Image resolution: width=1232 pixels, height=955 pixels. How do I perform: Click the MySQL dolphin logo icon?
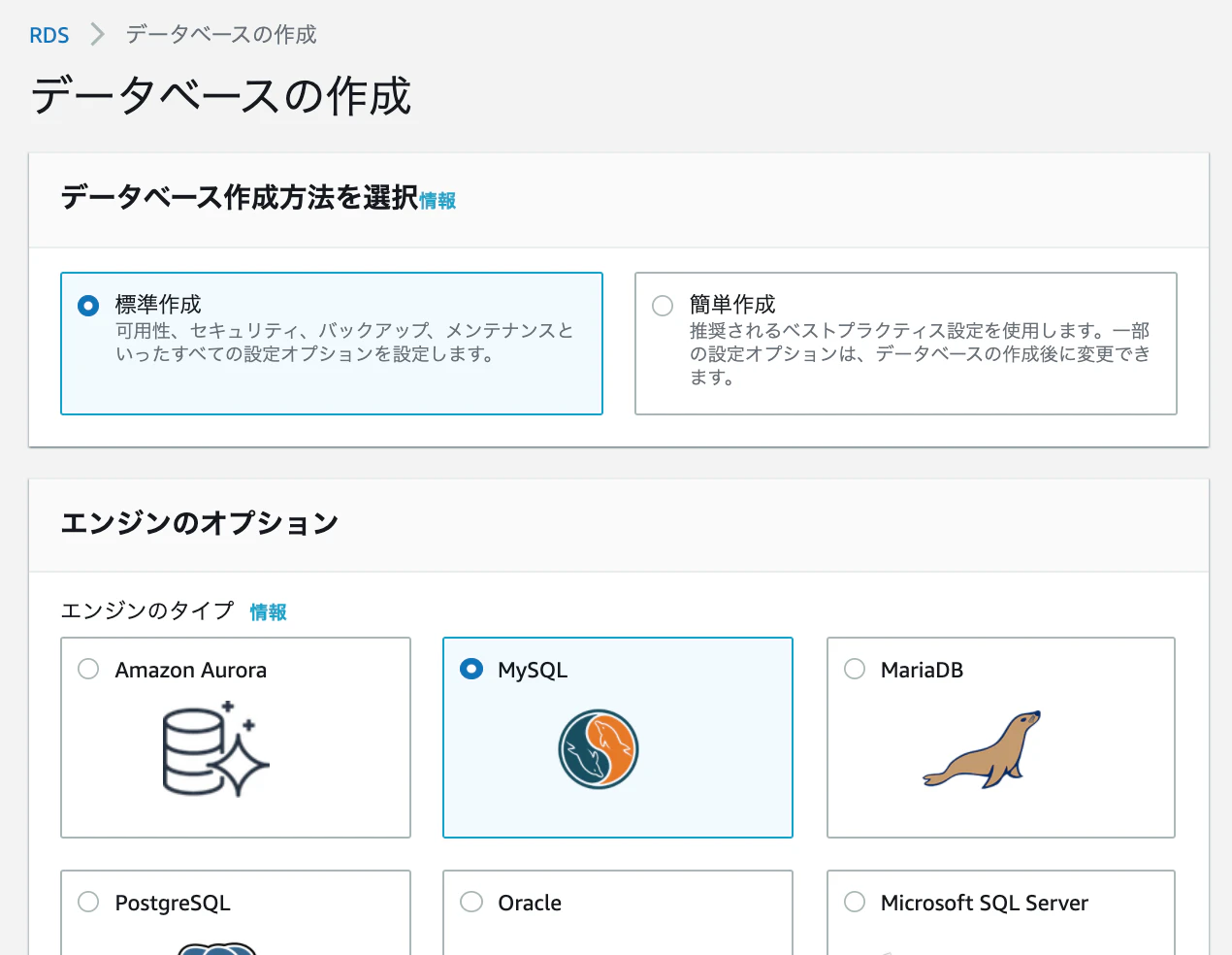pos(599,749)
